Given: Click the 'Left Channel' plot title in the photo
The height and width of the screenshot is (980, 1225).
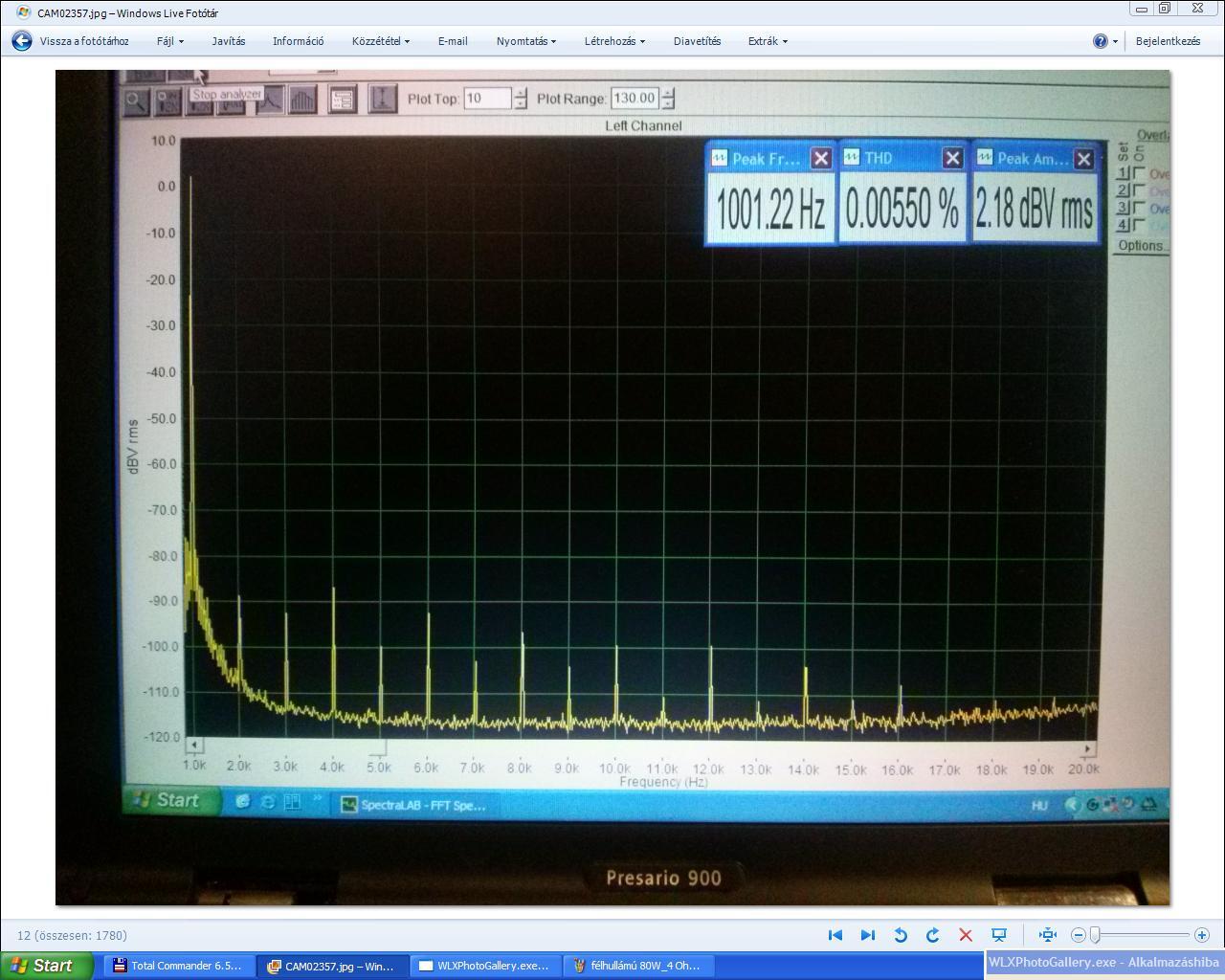Looking at the screenshot, I should 643,125.
